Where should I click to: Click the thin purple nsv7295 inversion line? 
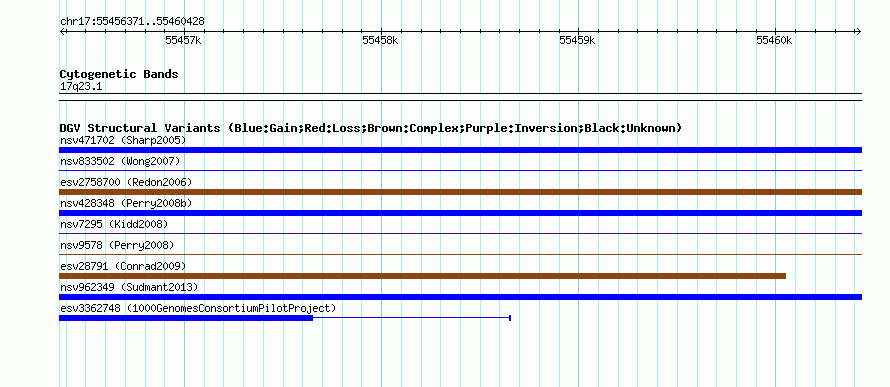(x=460, y=233)
